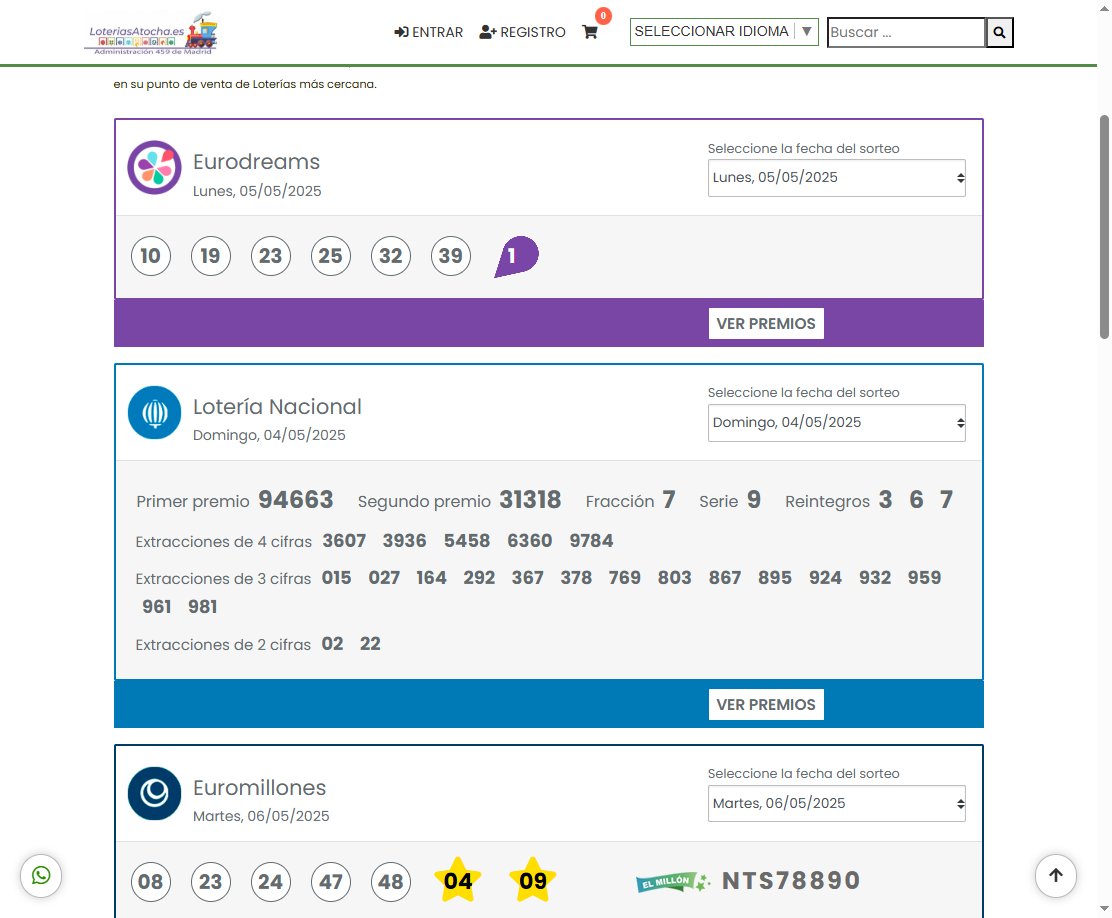
Task: Click the Lotería Nacional title
Action: [x=277, y=407]
